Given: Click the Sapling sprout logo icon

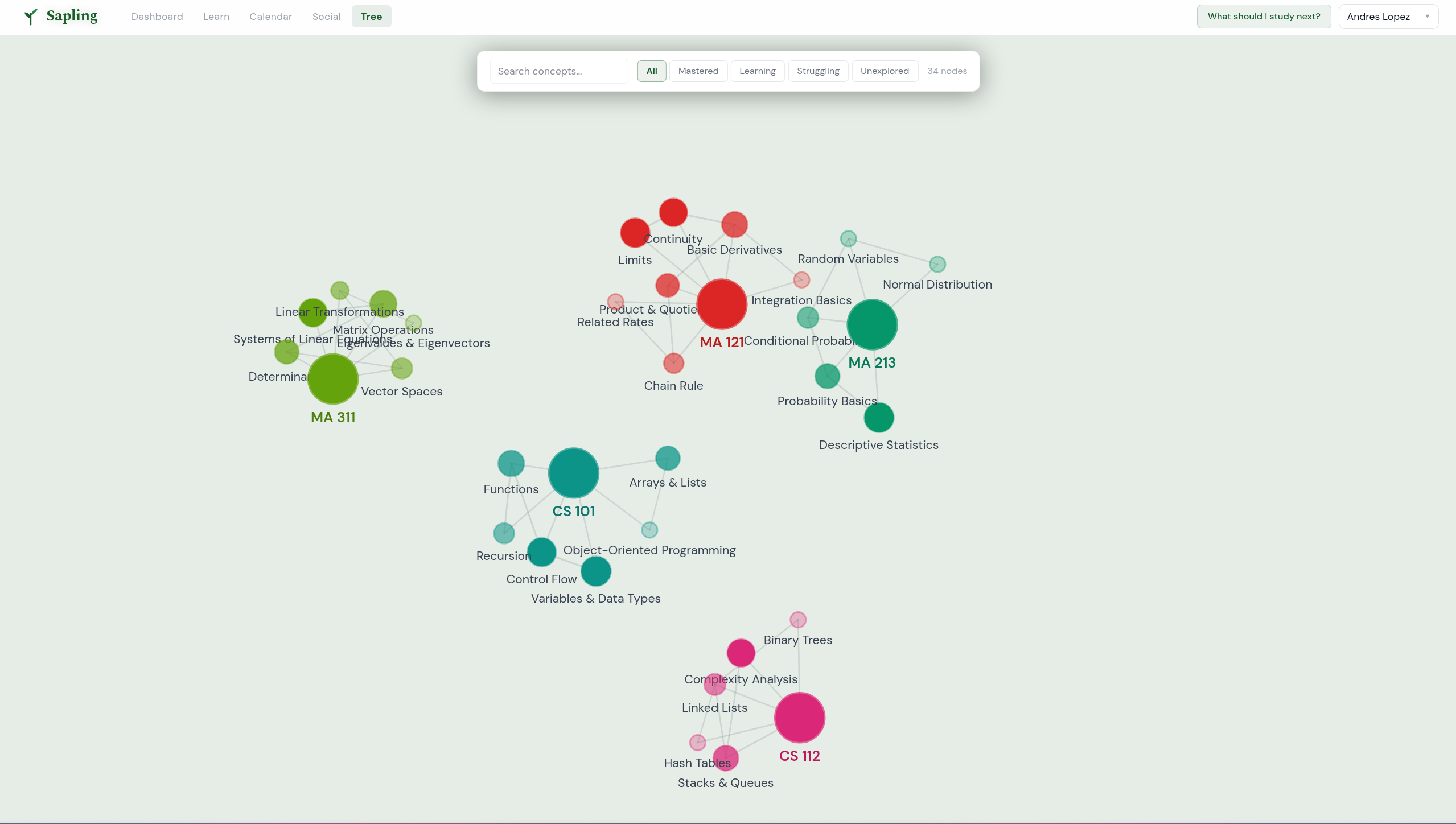Looking at the screenshot, I should pyautogui.click(x=31, y=17).
